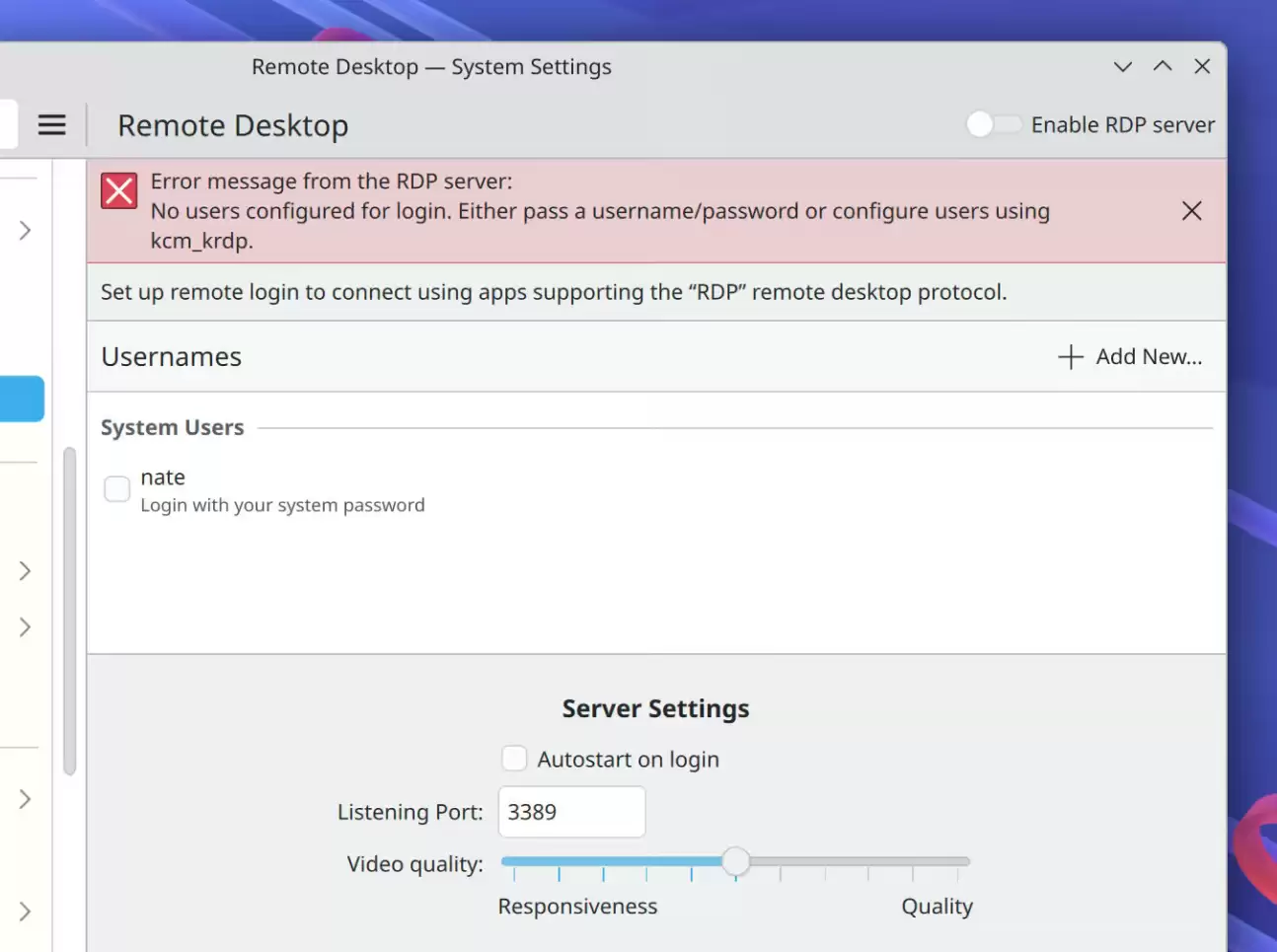Enable the RDP server toggle switch
The width and height of the screenshot is (1277, 952).
tap(994, 124)
